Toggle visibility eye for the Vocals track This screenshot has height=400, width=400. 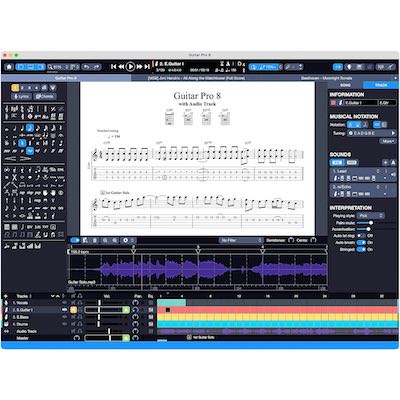click(64, 303)
